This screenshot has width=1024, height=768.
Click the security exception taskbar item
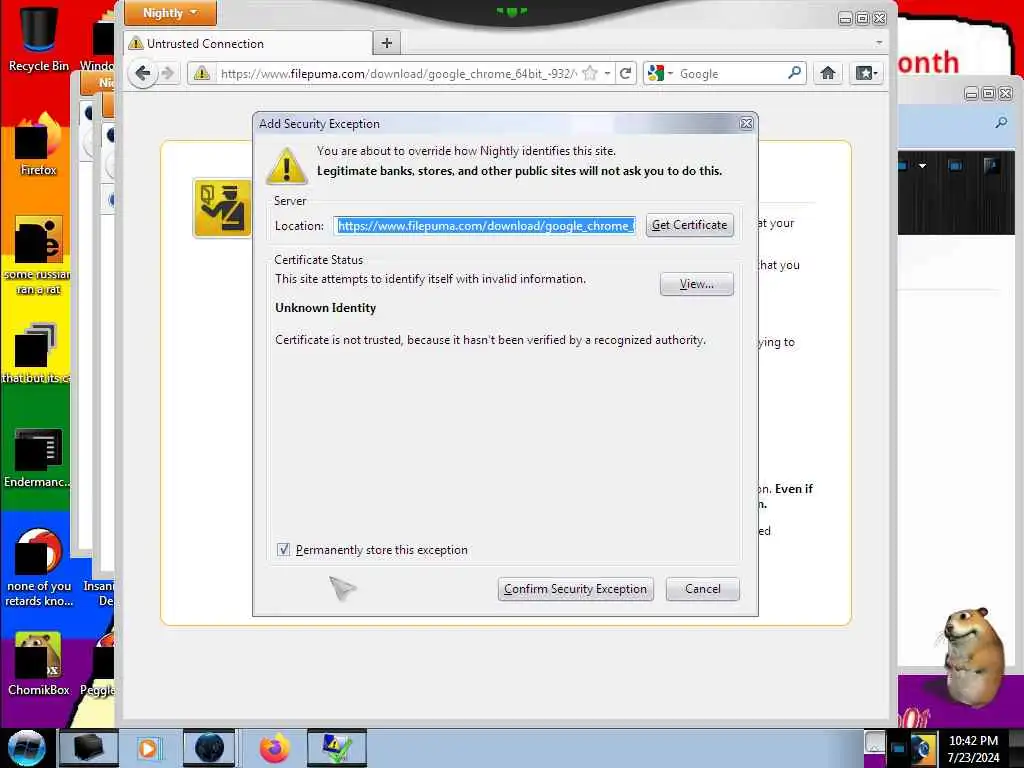337,748
